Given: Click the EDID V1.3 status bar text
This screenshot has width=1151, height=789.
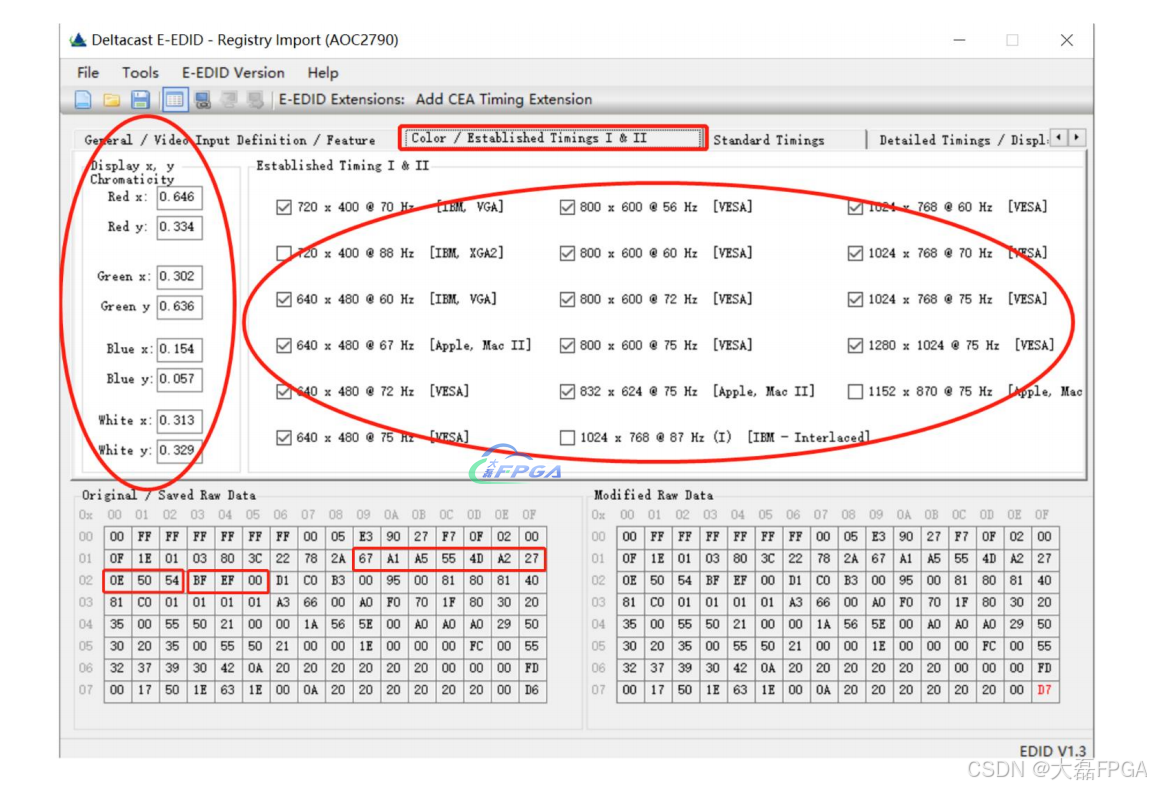Looking at the screenshot, I should click(1052, 751).
